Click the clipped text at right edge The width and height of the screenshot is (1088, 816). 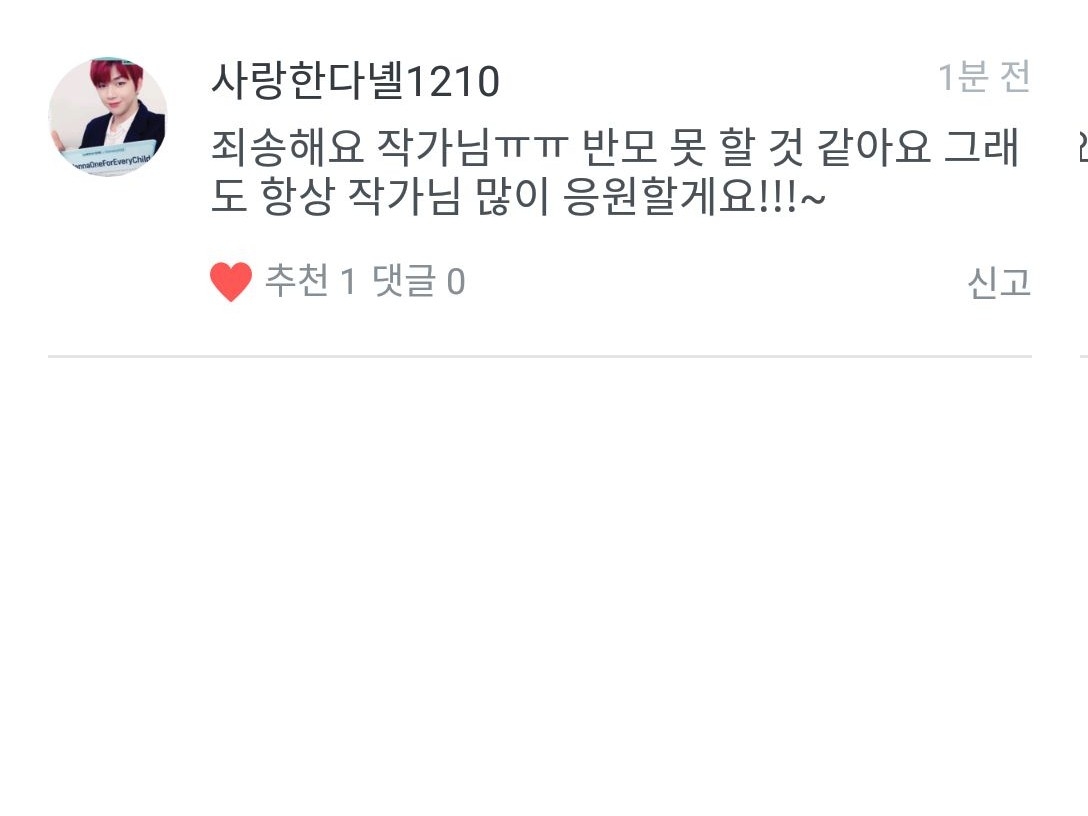1083,147
